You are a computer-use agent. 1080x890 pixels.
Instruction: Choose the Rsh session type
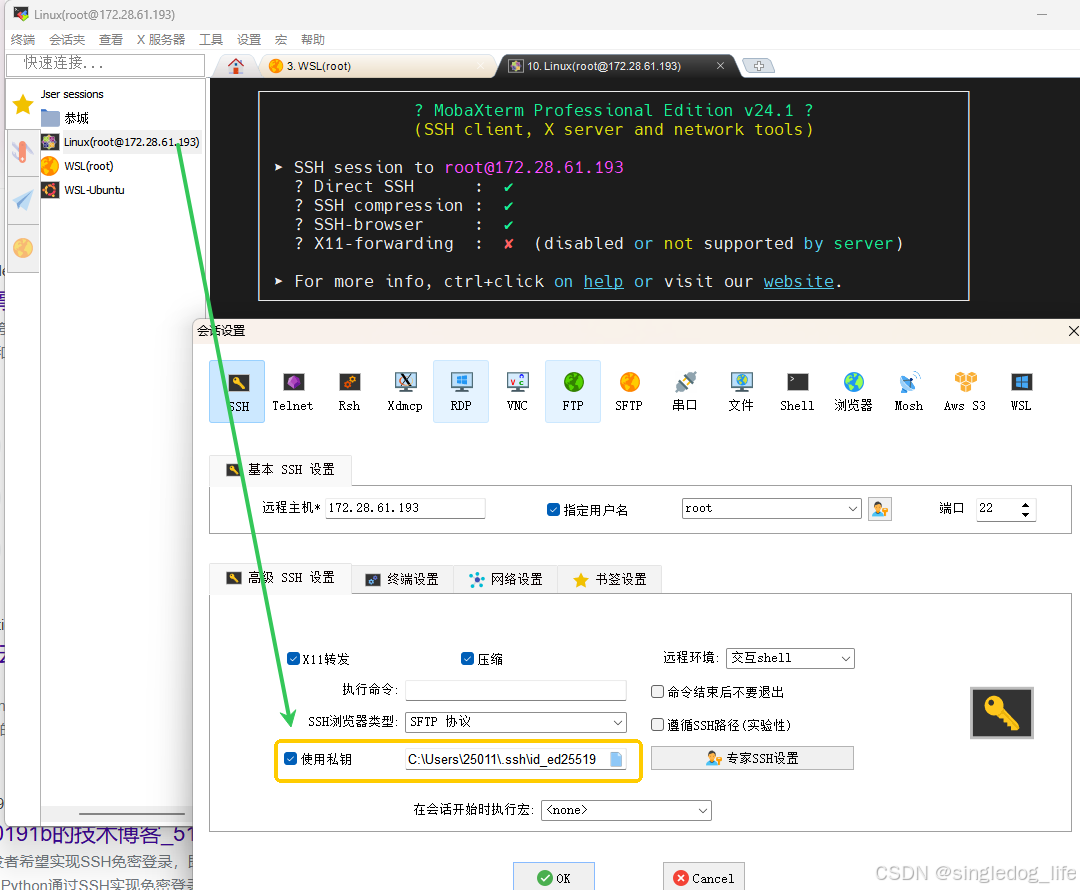coord(349,391)
